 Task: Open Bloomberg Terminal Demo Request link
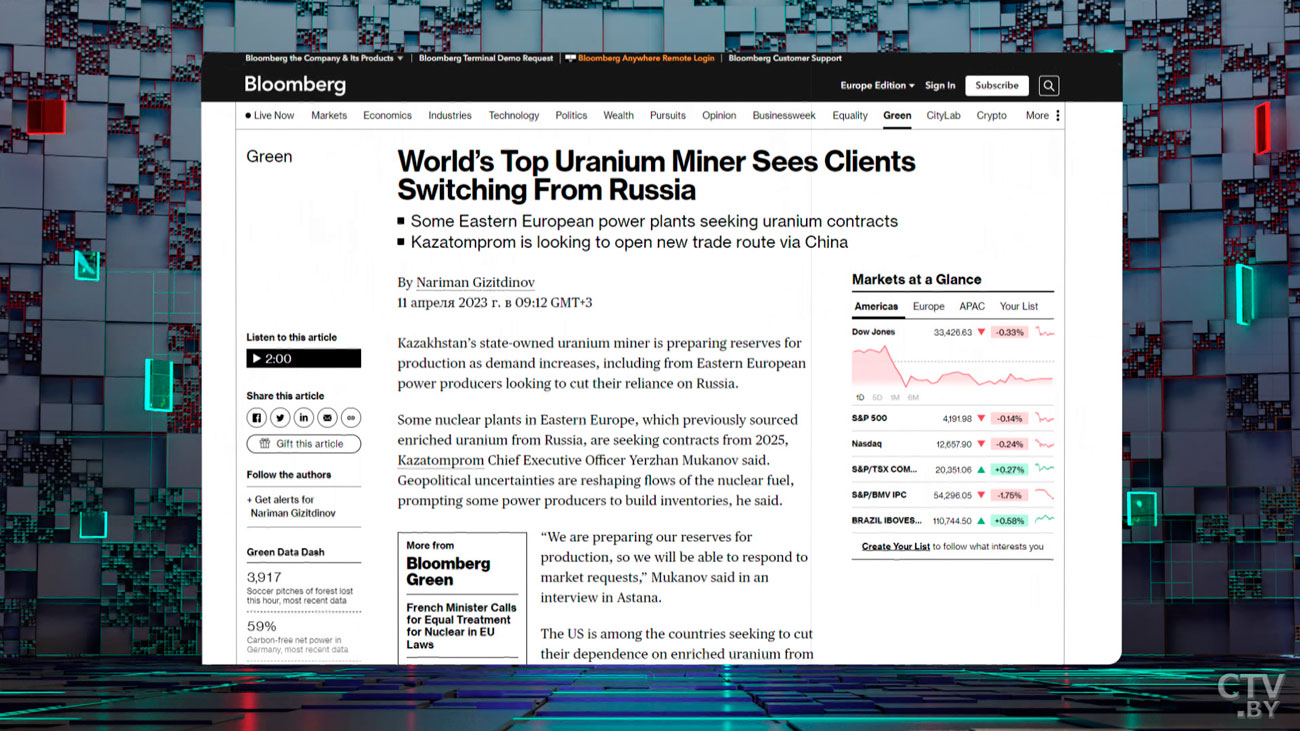486,58
